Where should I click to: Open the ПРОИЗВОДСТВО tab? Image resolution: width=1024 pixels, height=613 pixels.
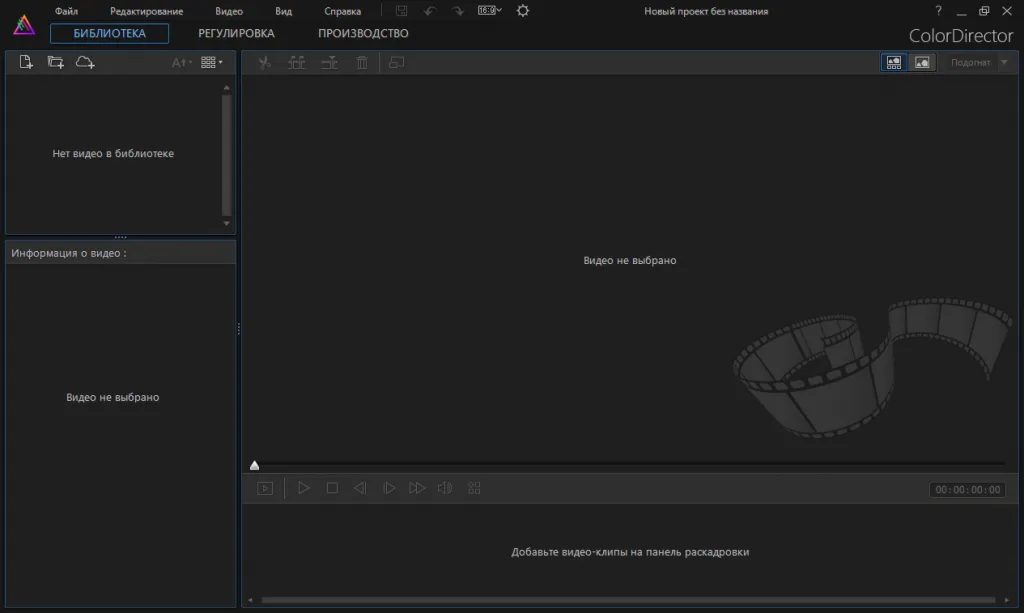[363, 33]
